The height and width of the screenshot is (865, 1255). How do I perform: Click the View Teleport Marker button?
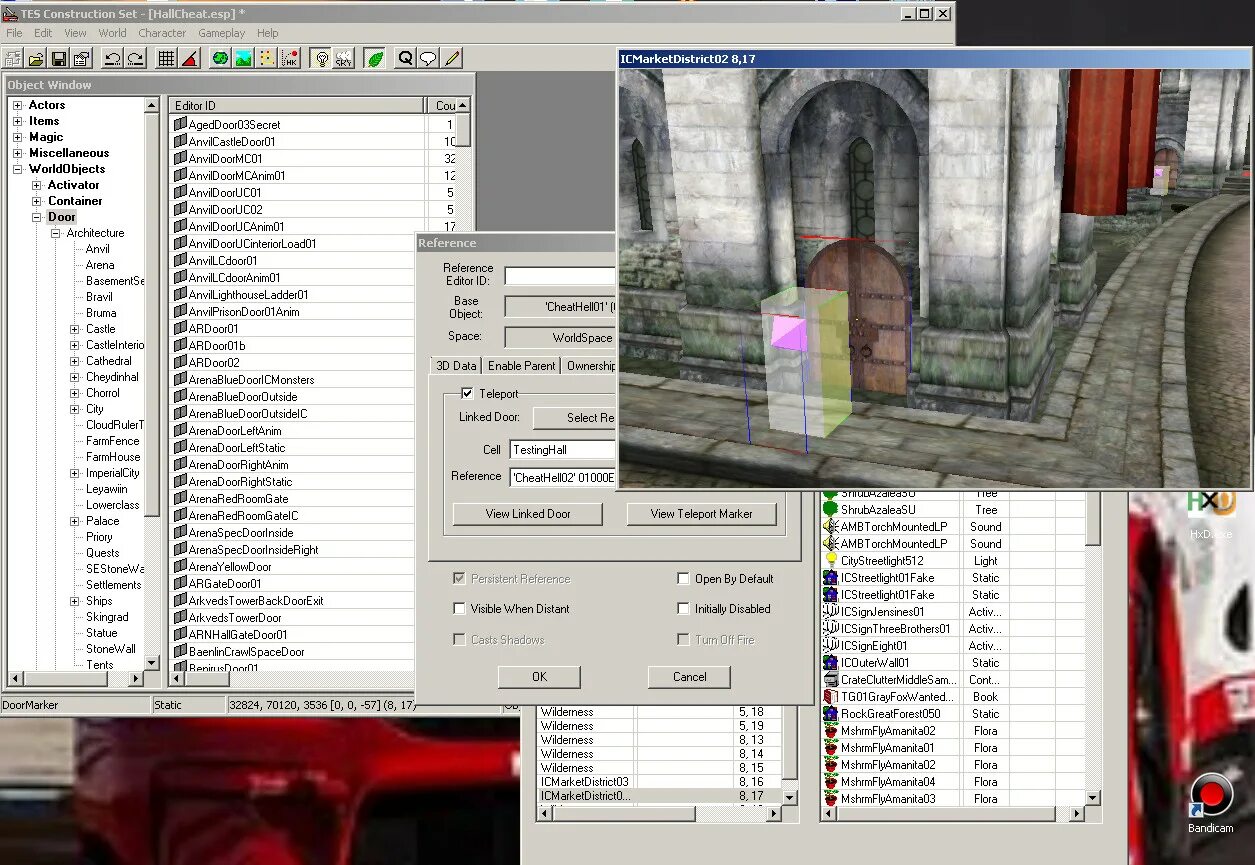702,514
